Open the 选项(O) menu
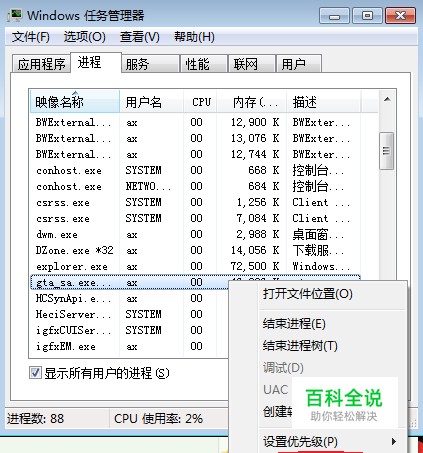 click(x=85, y=37)
